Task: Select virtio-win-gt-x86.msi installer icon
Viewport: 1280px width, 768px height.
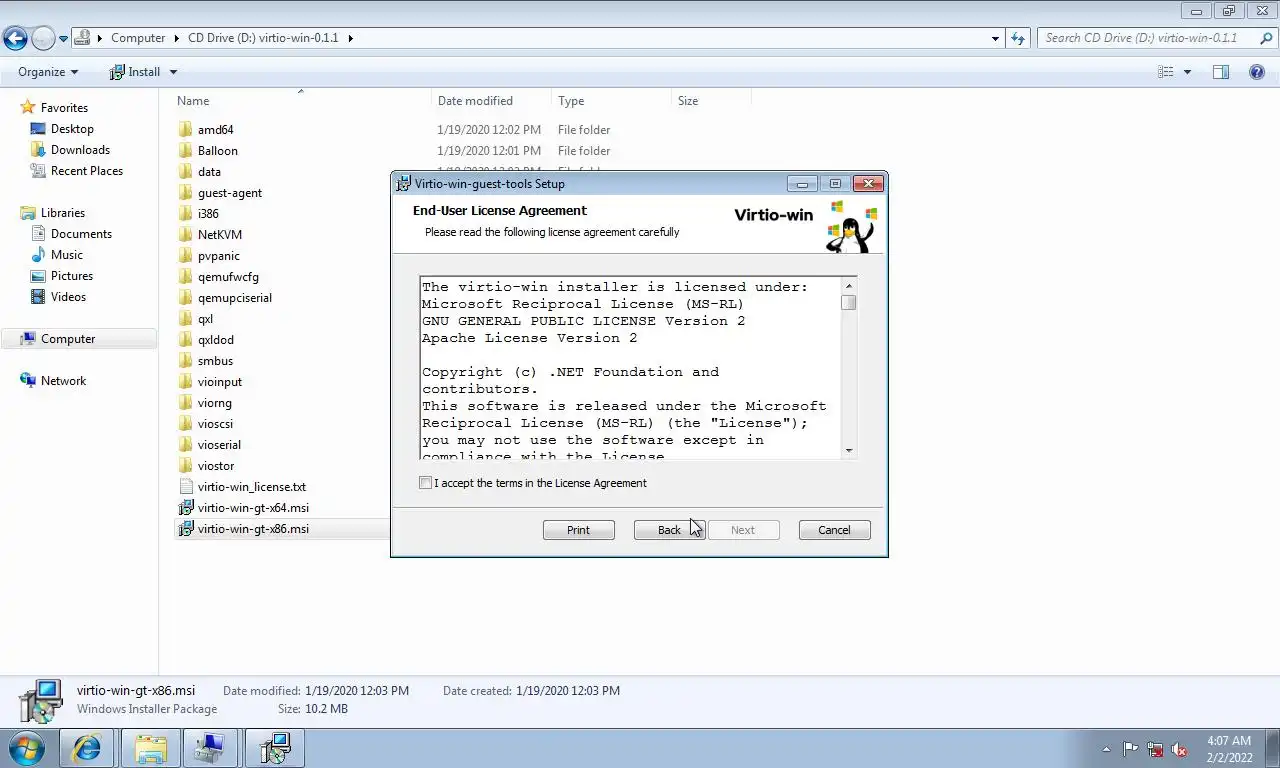Action: point(185,529)
